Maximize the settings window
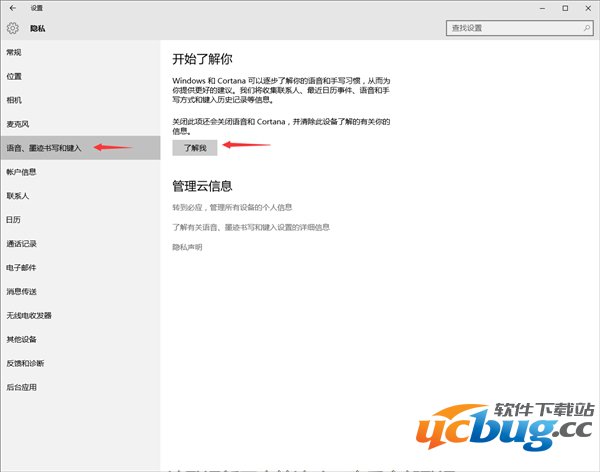The image size is (600, 472). 565,8
